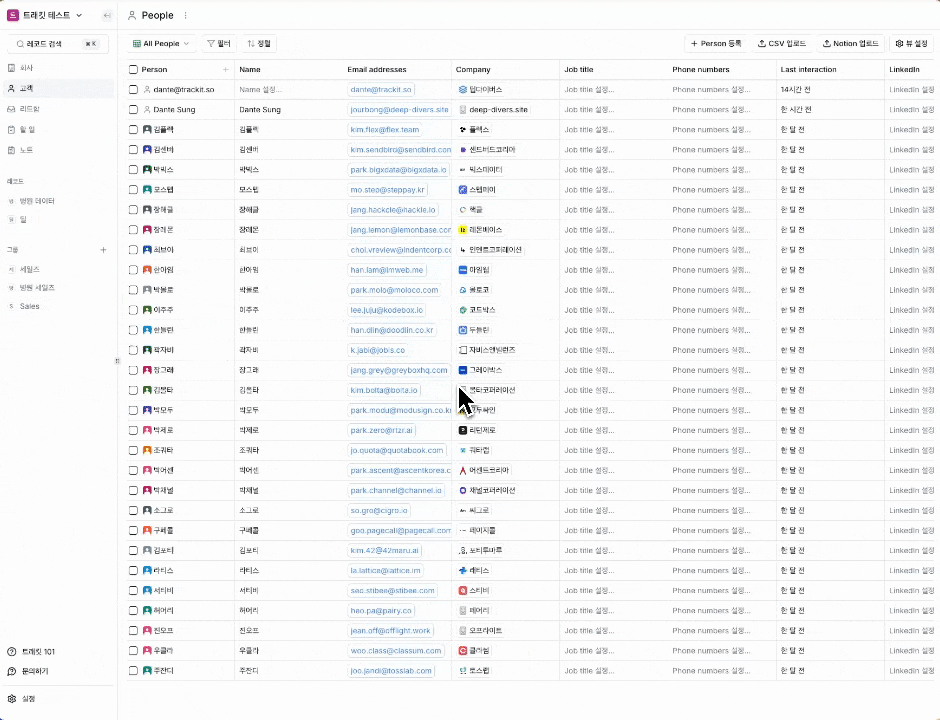Select the Sales group in sidebar
940x720 pixels.
(x=30, y=306)
